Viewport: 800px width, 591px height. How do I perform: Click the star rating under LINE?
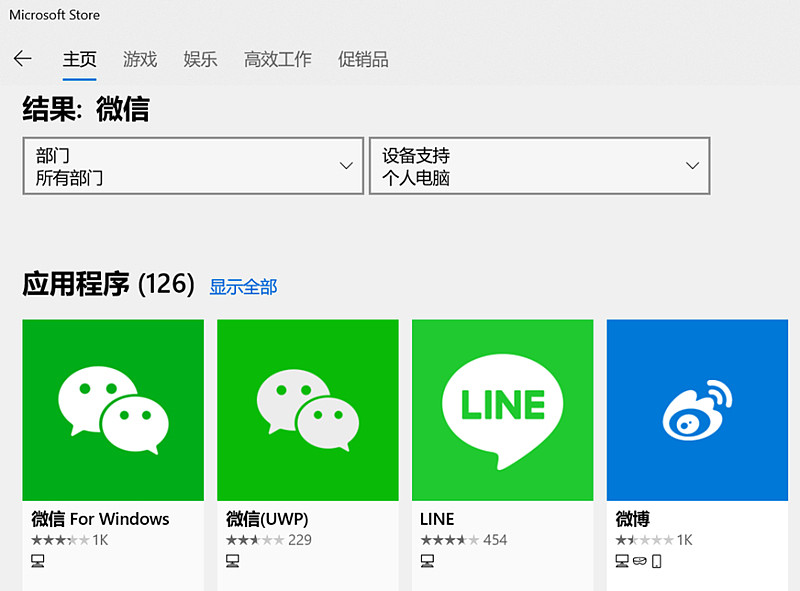[x=450, y=540]
